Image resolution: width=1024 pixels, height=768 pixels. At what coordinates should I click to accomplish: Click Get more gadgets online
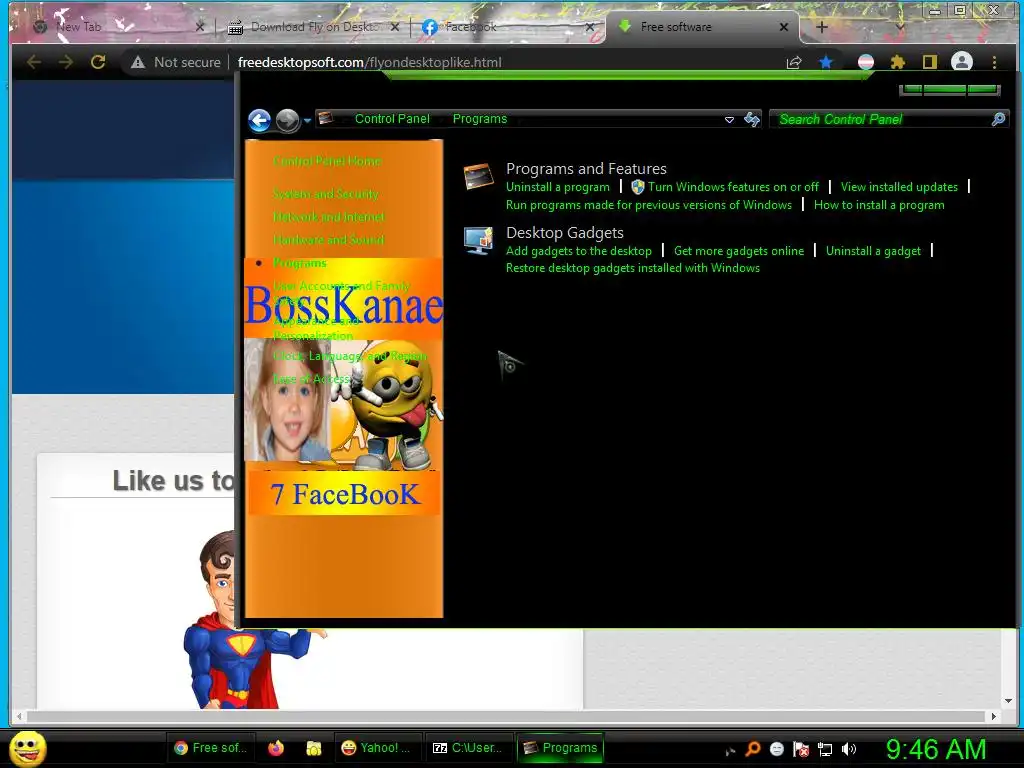(x=739, y=251)
